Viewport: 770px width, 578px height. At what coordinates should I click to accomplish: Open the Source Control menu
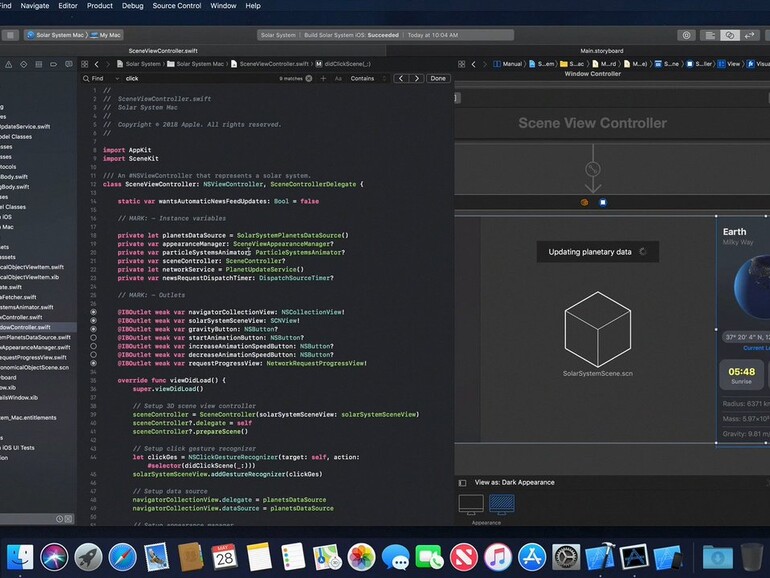click(177, 6)
